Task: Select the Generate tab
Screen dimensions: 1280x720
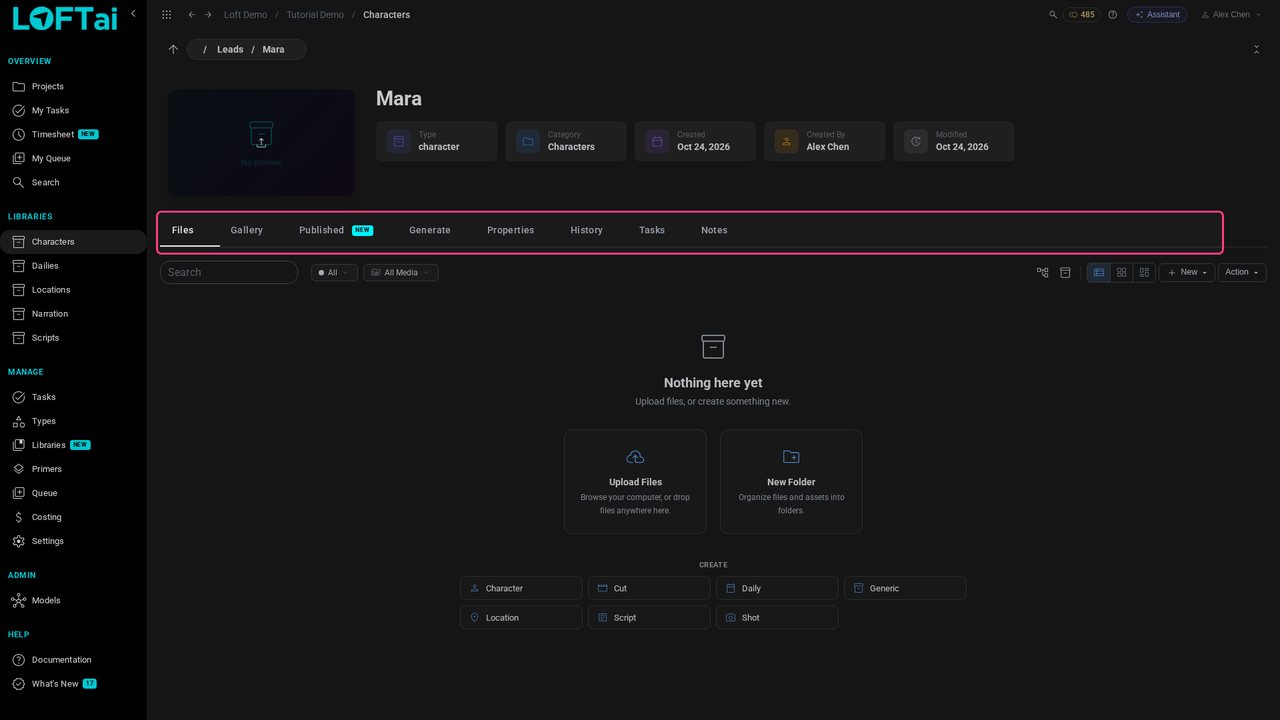Action: (x=430, y=230)
